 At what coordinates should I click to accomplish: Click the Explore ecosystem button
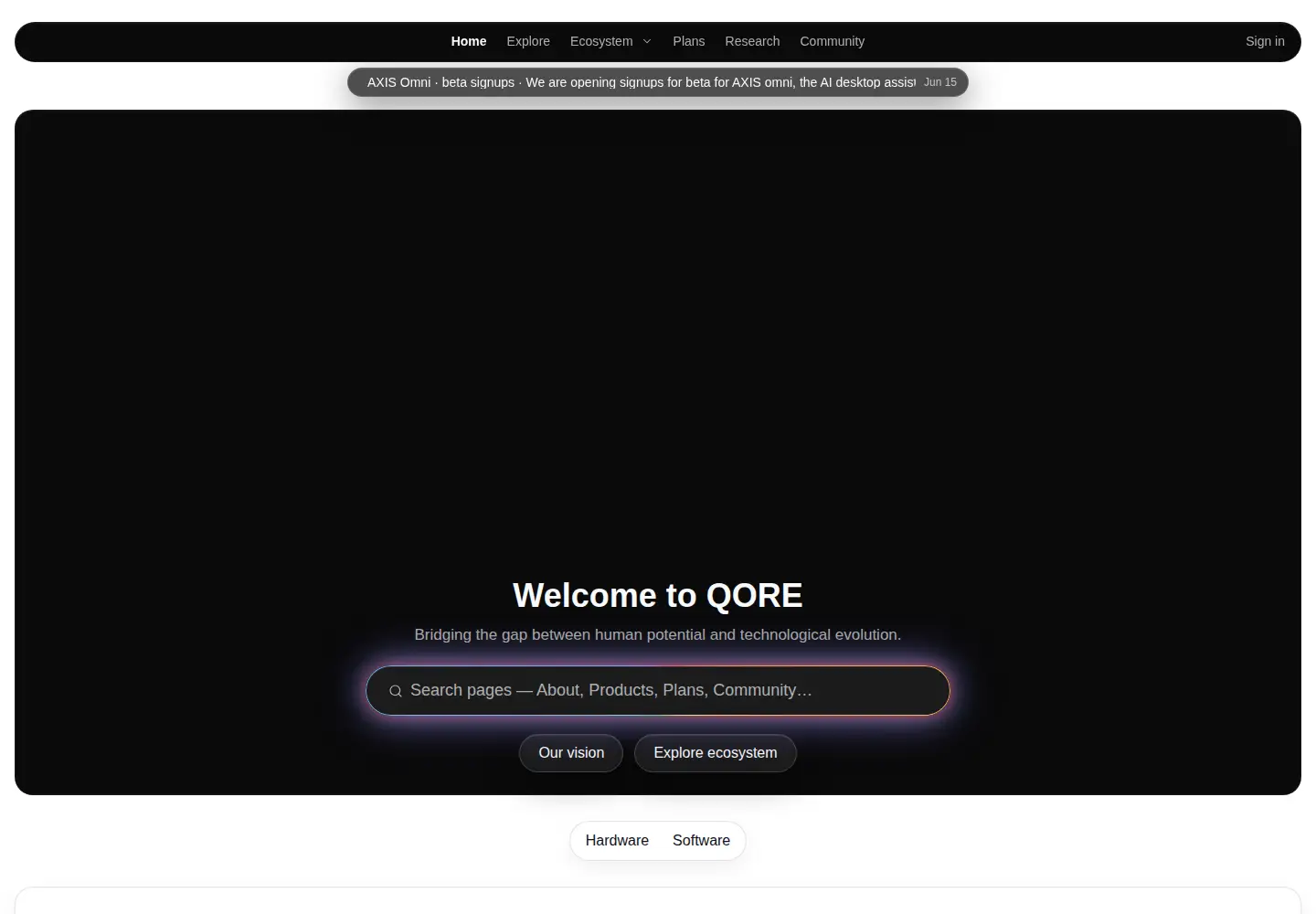[716, 753]
